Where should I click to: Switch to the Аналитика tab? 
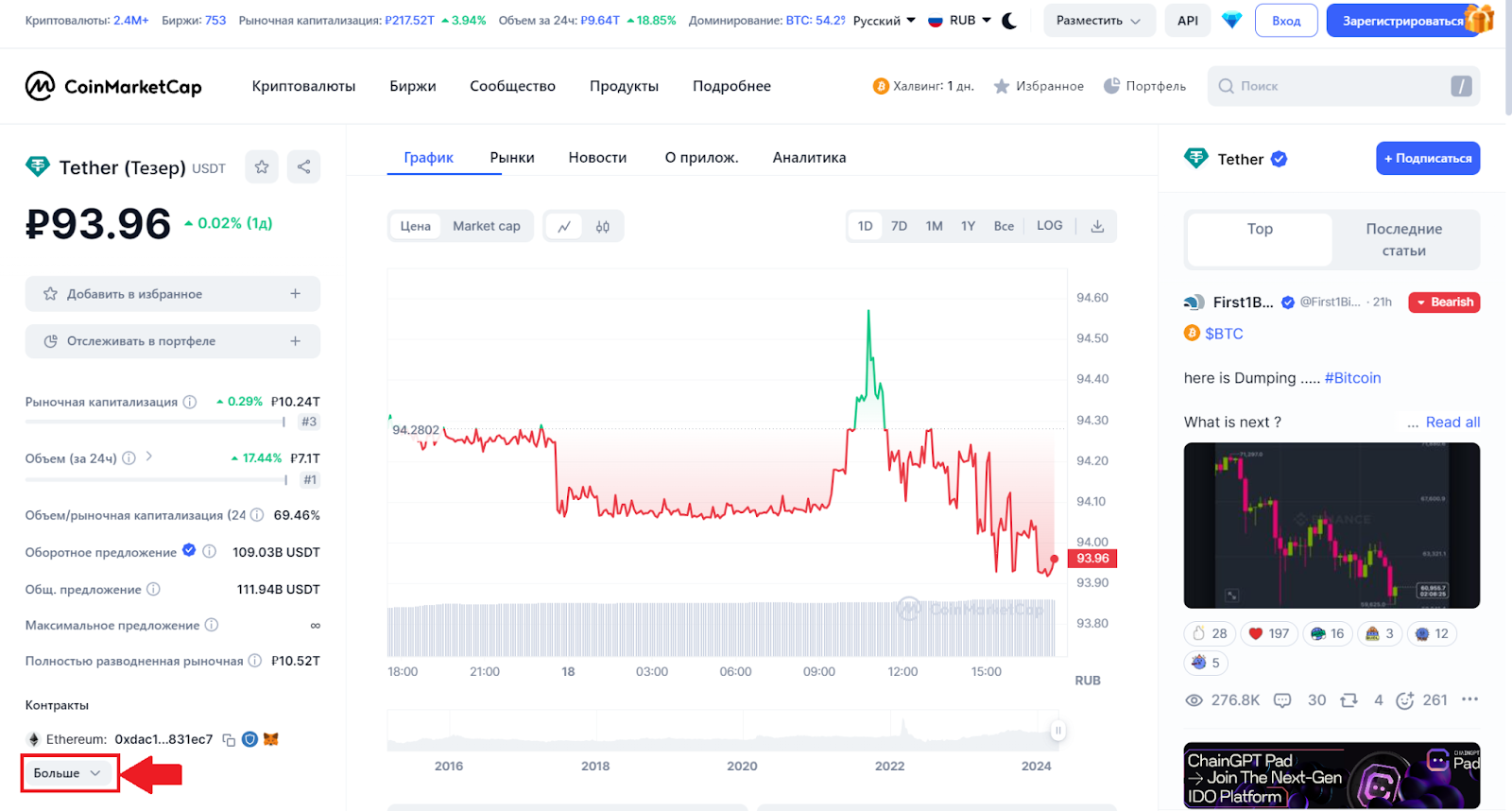(x=809, y=158)
